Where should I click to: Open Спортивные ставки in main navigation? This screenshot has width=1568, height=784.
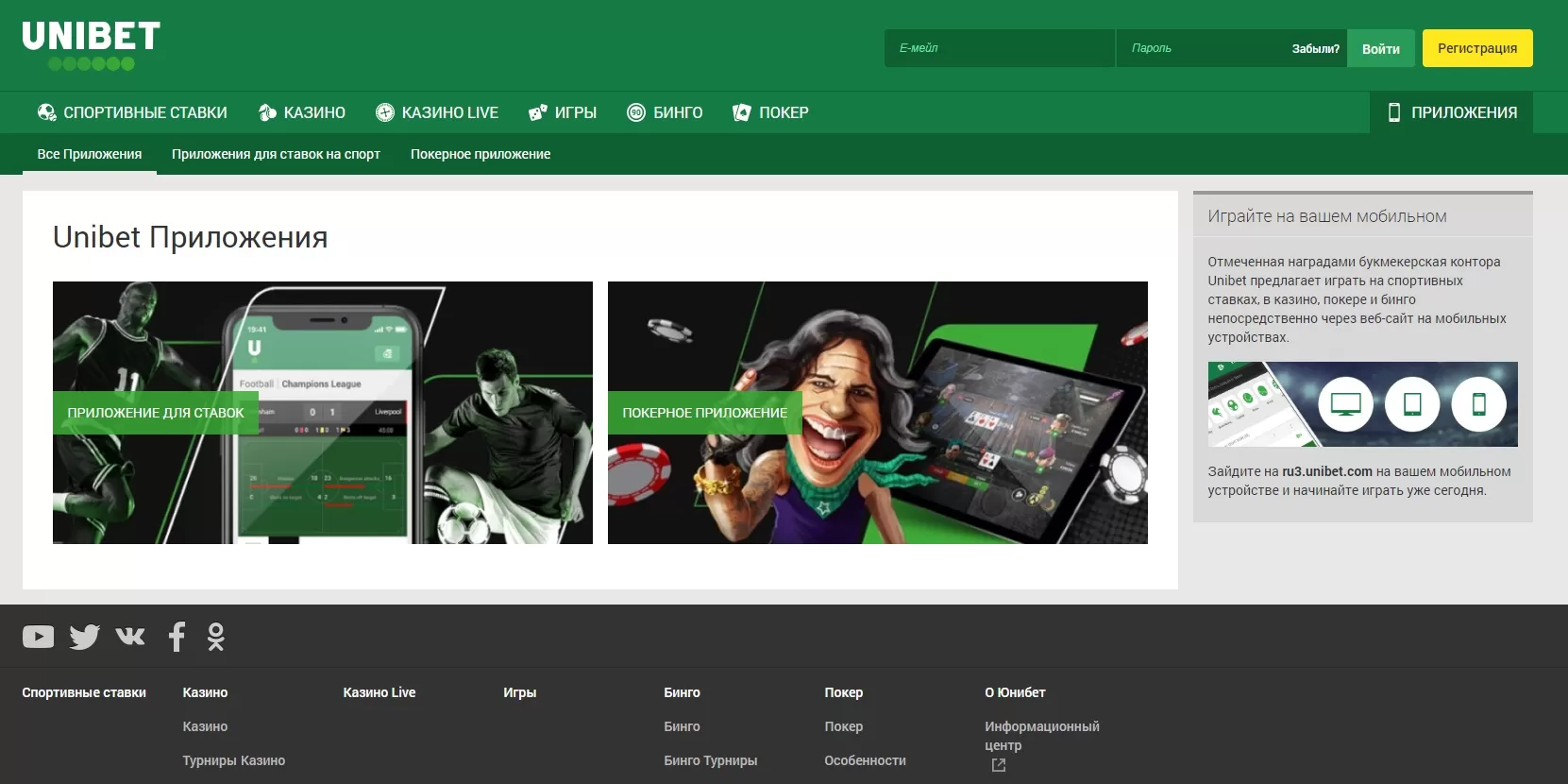point(132,112)
